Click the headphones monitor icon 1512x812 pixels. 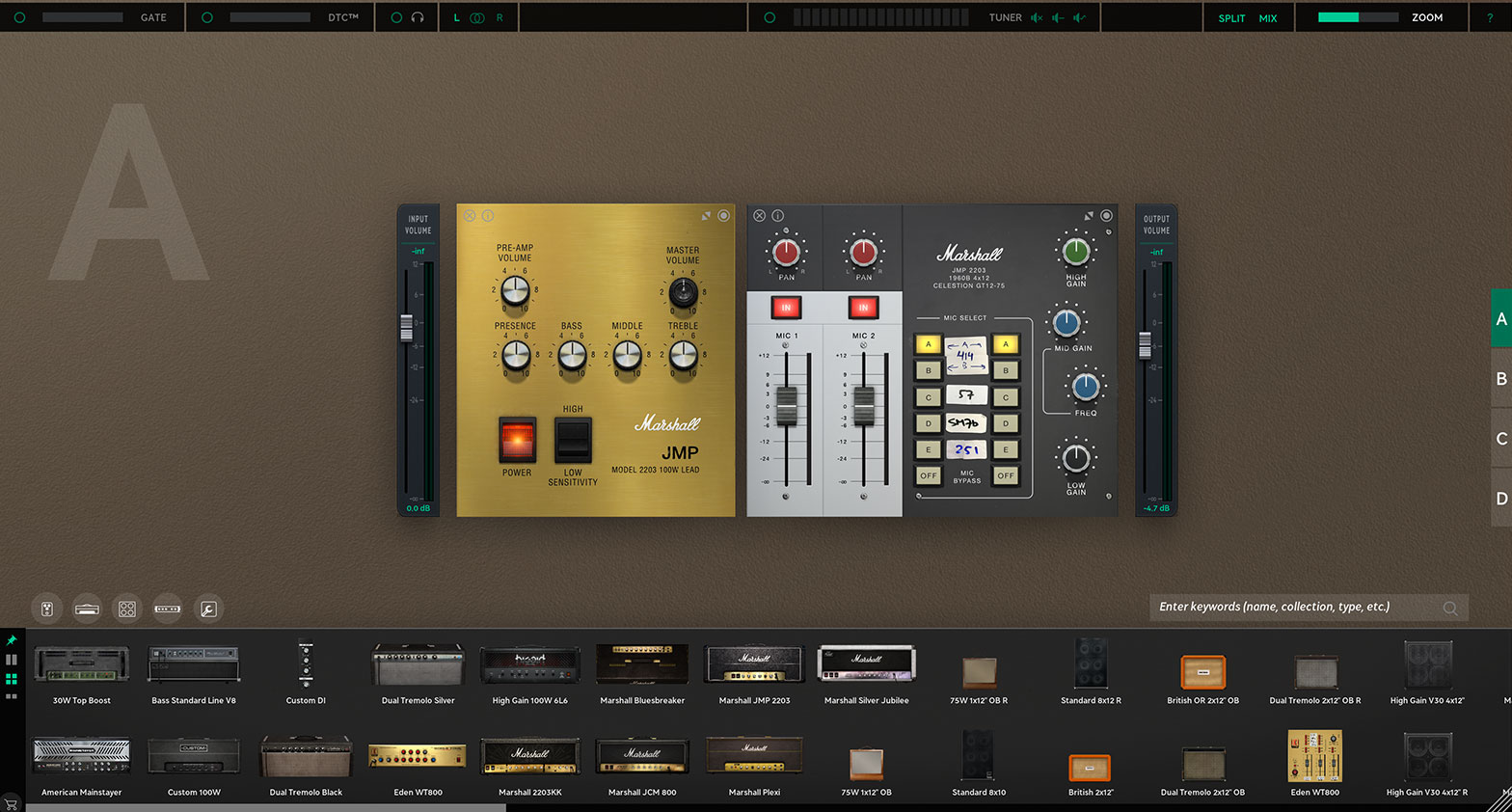[x=418, y=17]
